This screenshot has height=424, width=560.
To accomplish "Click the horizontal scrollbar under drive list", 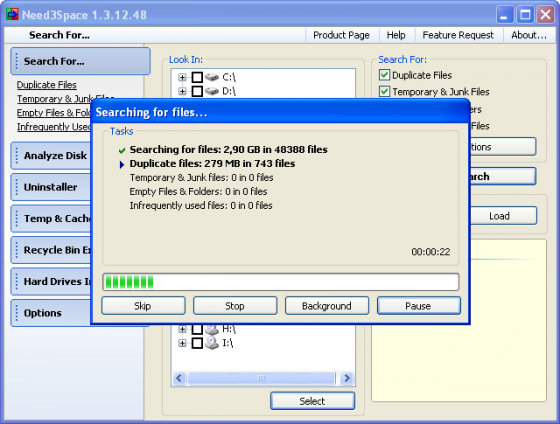I will click(263, 378).
